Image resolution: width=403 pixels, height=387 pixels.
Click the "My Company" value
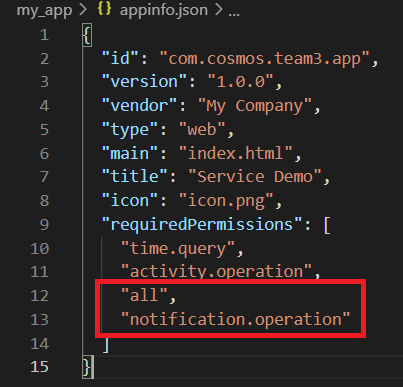tap(255, 106)
